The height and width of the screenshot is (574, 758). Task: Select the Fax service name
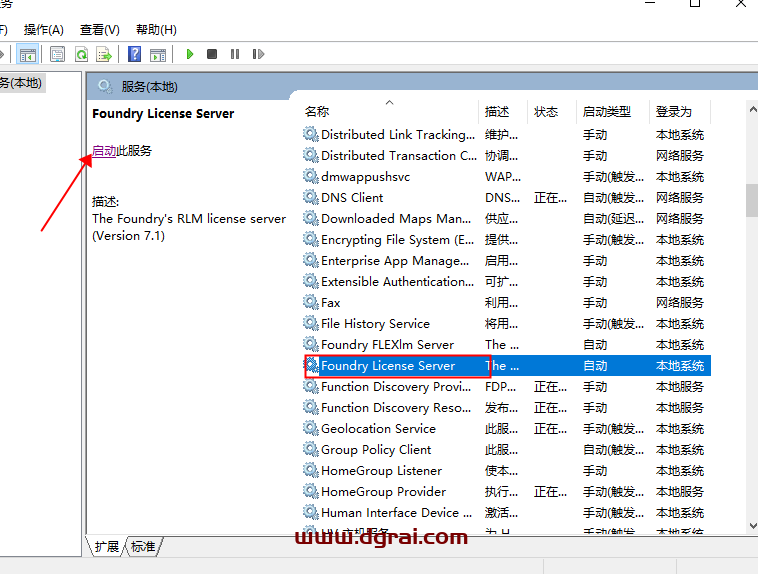(331, 303)
